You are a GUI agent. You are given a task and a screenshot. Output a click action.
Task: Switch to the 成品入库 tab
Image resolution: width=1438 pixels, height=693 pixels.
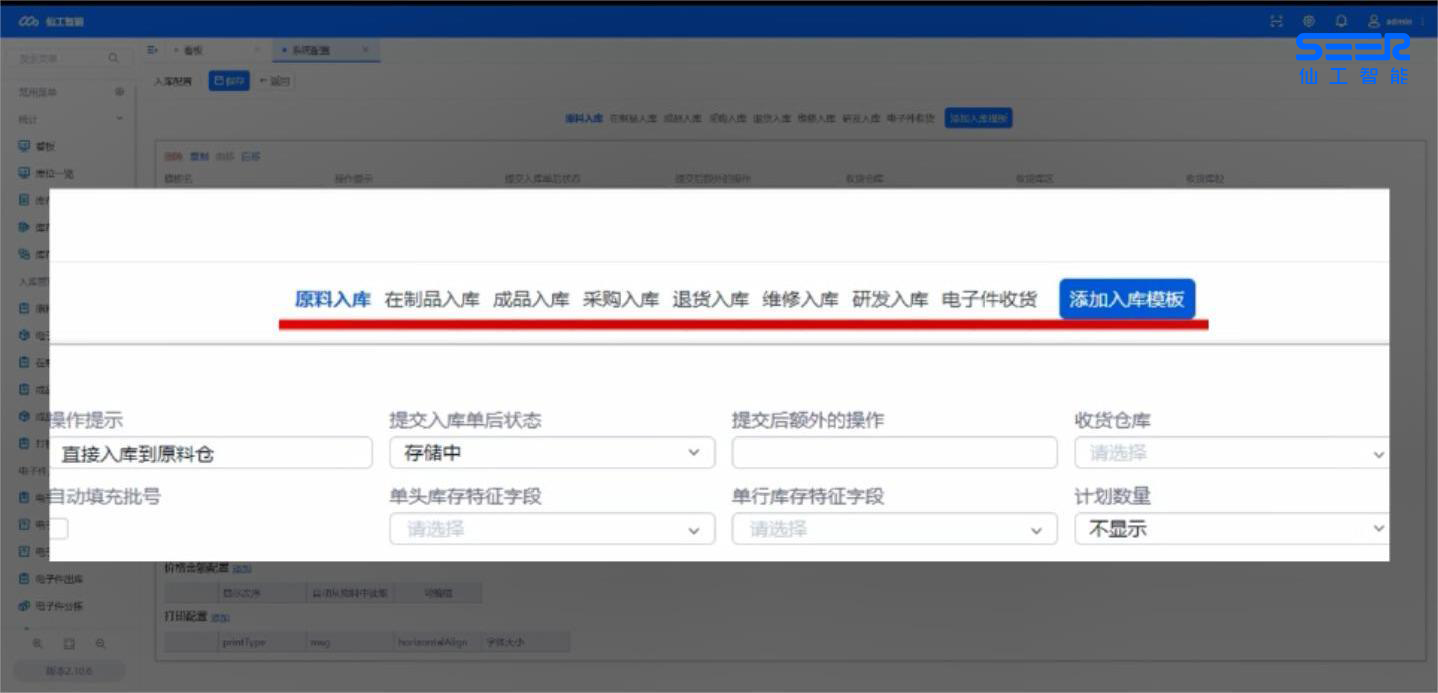tap(531, 299)
